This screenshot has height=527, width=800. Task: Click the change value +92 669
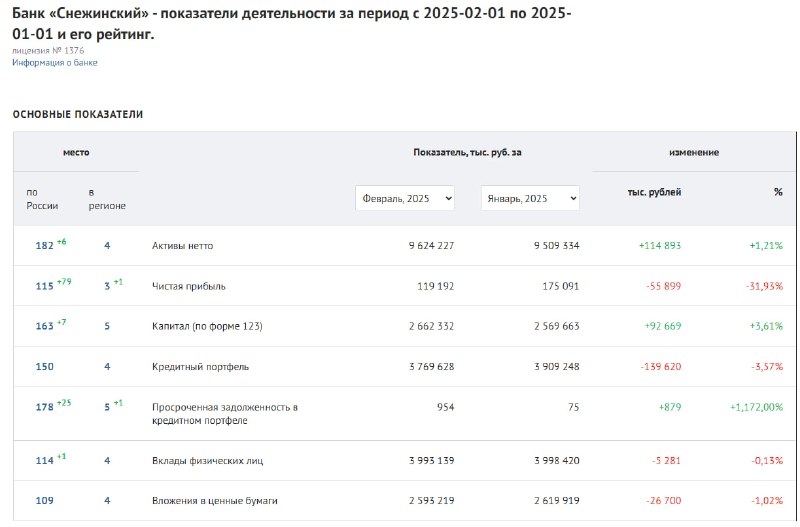(x=663, y=326)
